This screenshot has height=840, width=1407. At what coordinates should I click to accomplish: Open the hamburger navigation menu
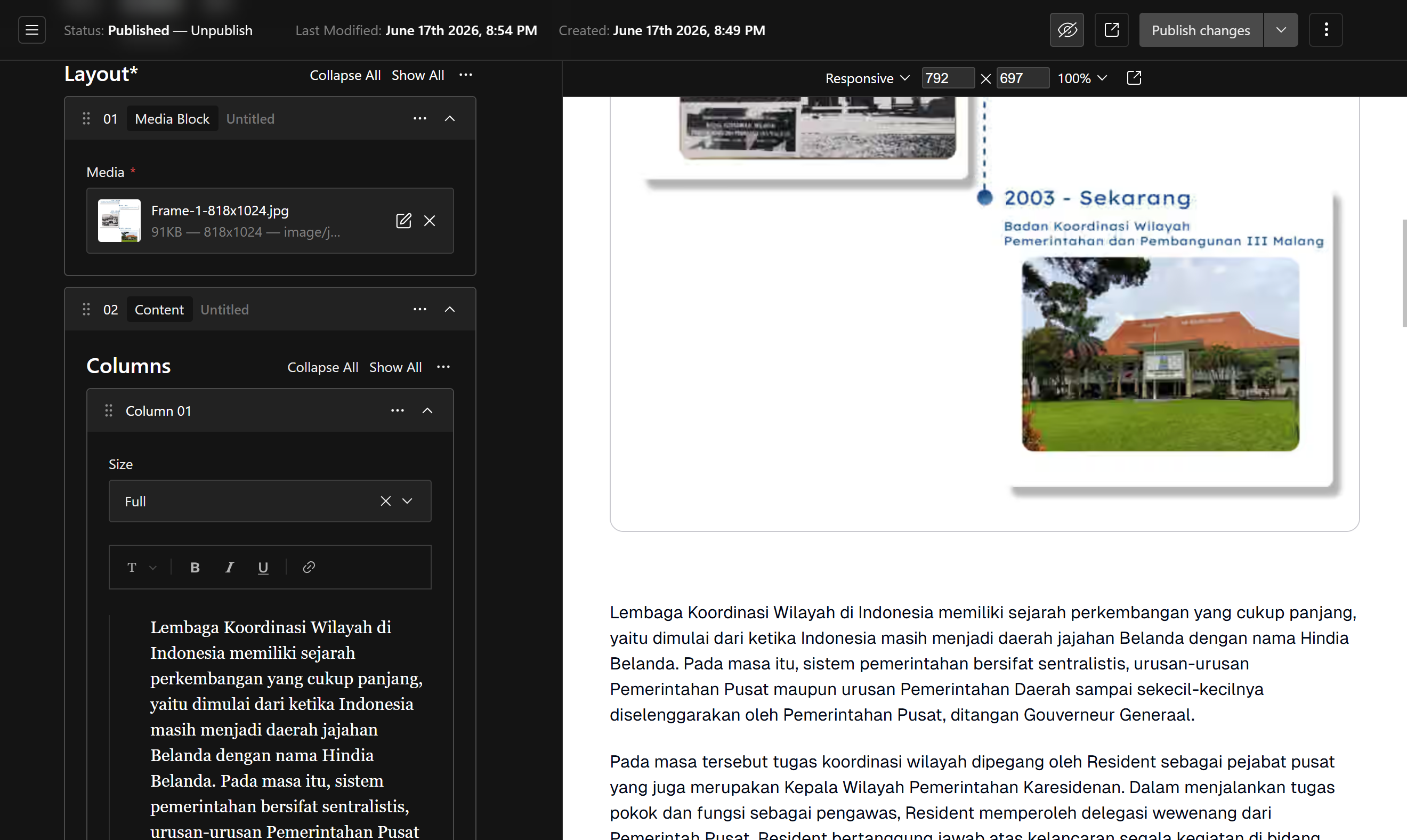31,30
